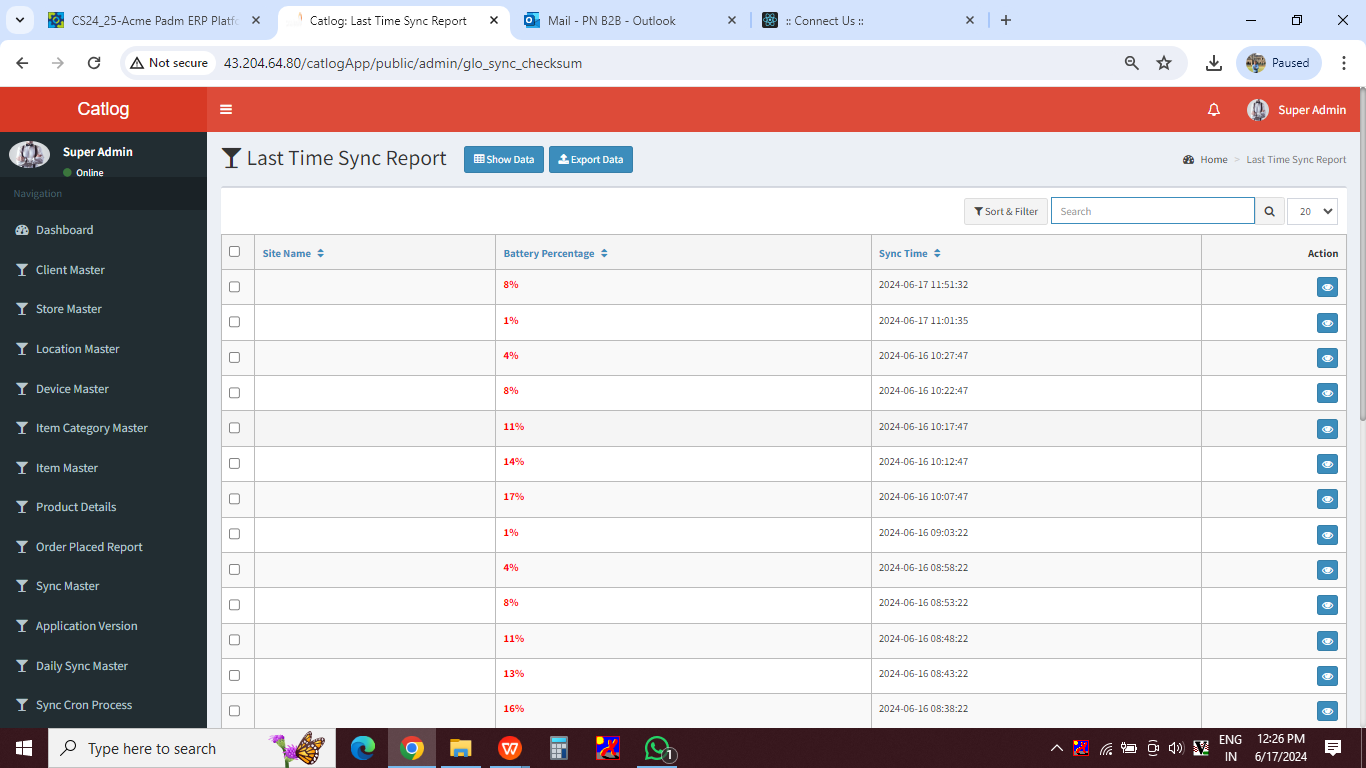The image size is (1366, 768).
Task: Open File Explorer from taskbar
Action: 461,748
